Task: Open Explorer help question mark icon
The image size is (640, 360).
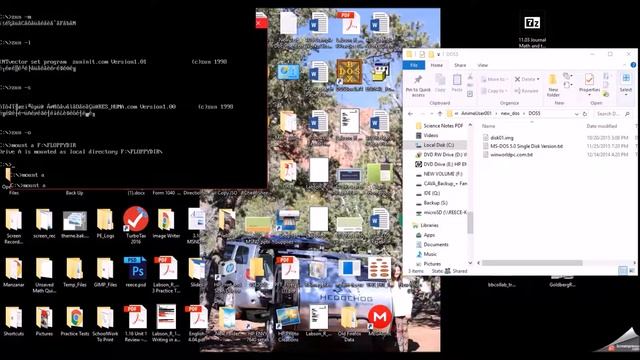Action: [x=633, y=65]
